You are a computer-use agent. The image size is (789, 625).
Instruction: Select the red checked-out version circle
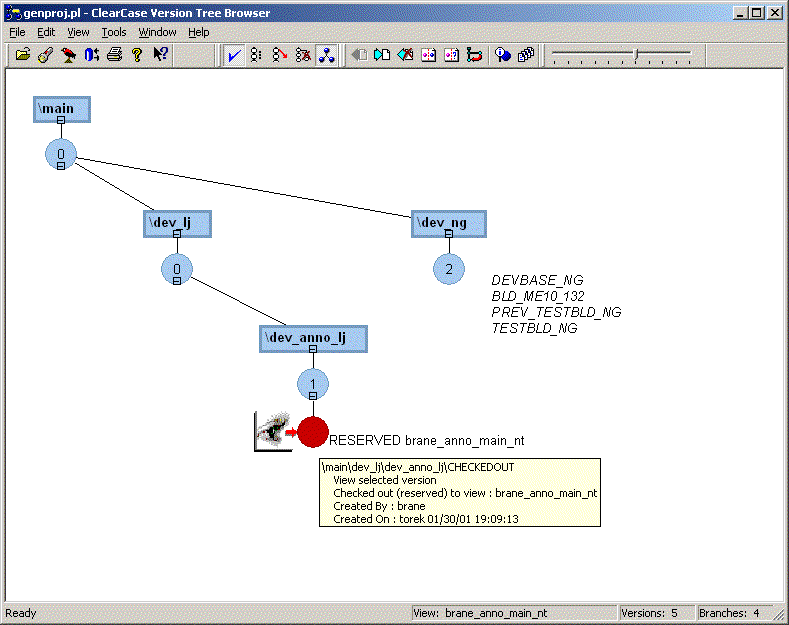click(313, 432)
